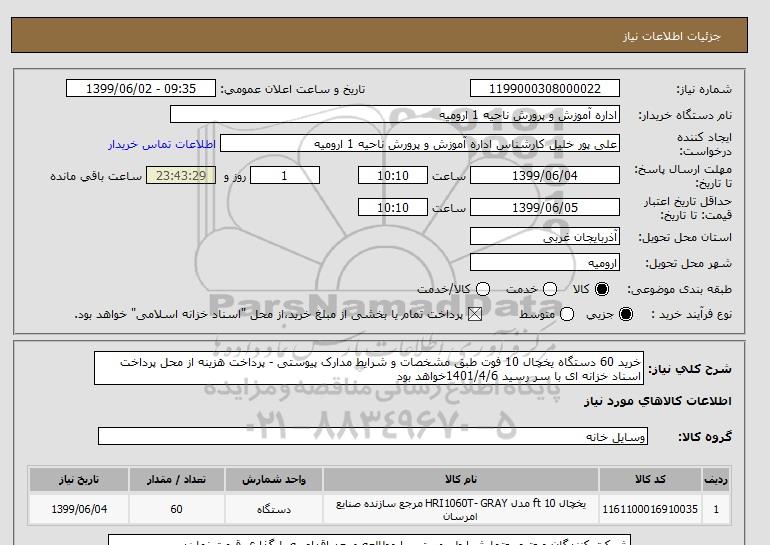This screenshot has width=770, height=545.
Task: Click the HRI1060T- GRAY product name cell
Action: (x=461, y=509)
